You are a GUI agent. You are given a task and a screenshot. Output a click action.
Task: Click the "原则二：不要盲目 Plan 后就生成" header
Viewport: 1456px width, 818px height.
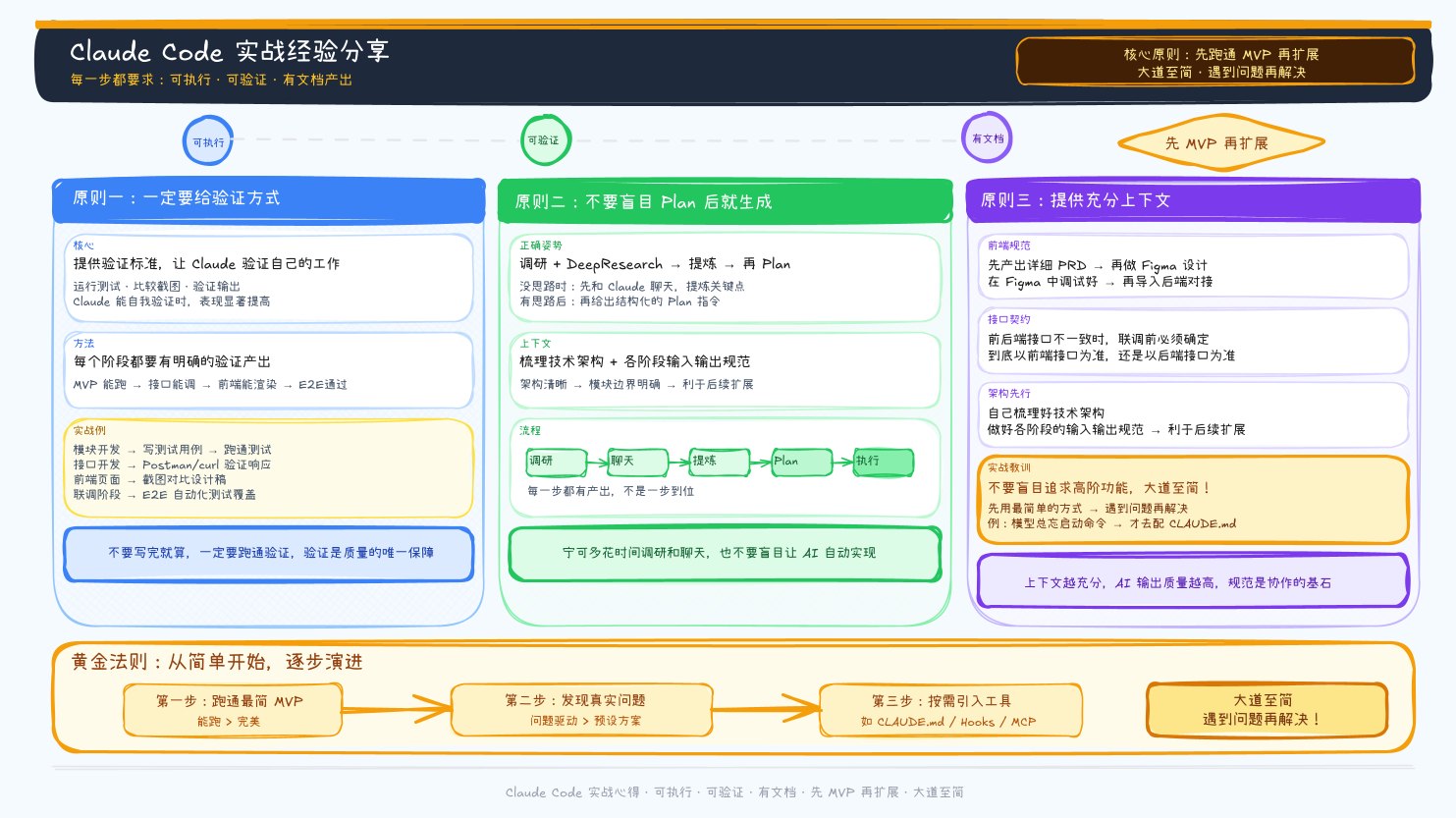click(726, 201)
